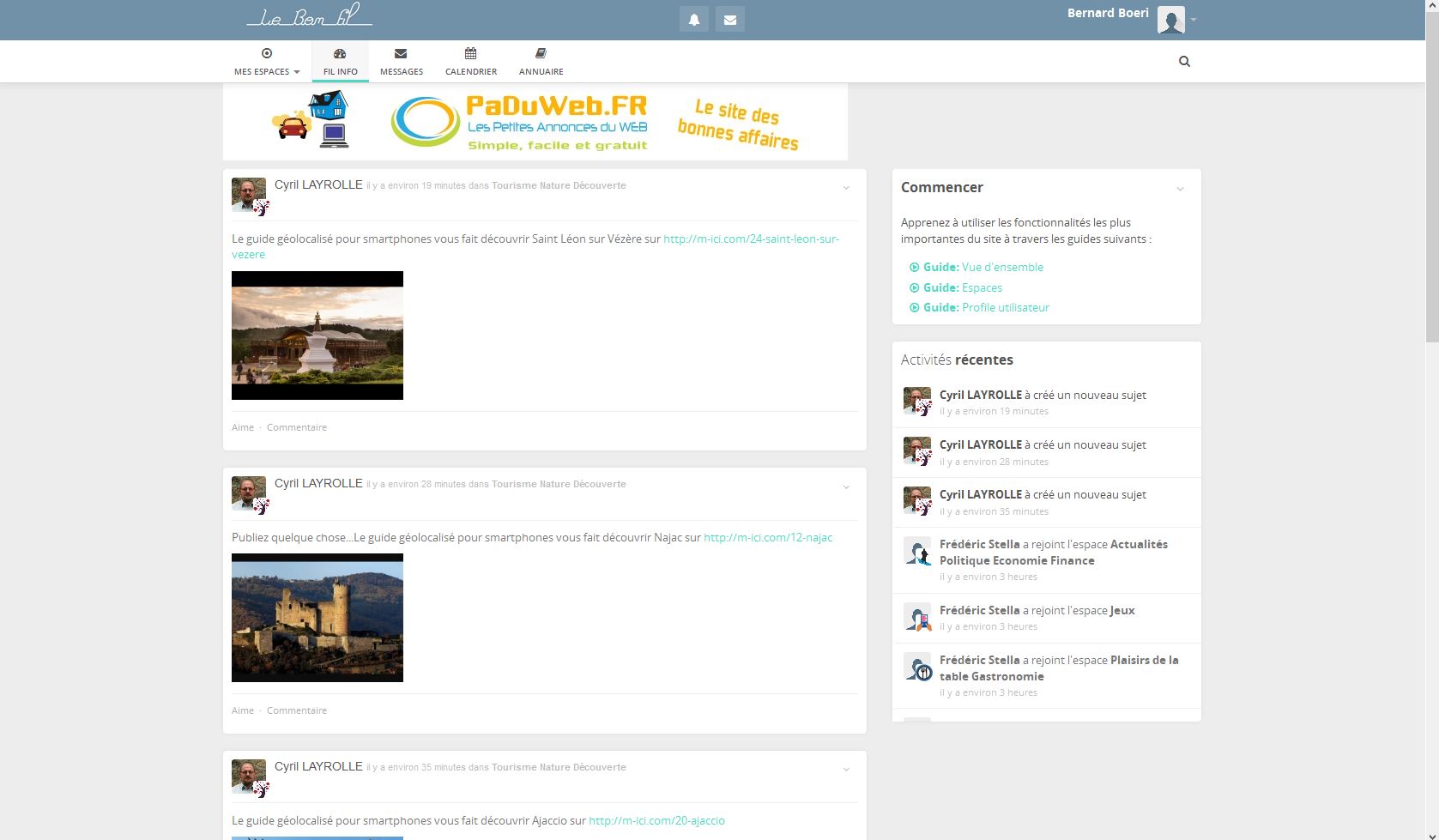
Task: Open Tourisme Nature Découverte space on 28 minutes post
Action: click(559, 484)
